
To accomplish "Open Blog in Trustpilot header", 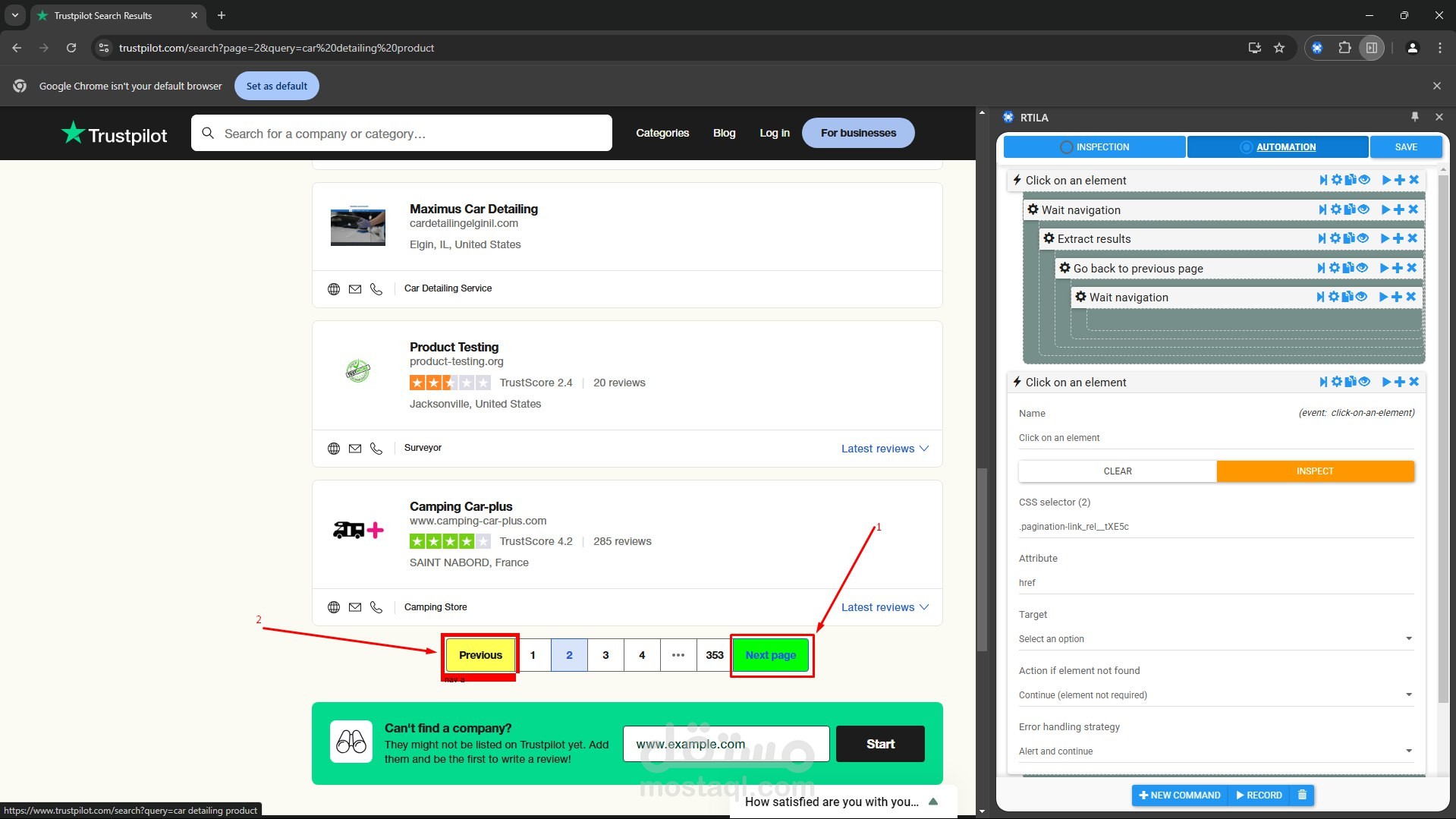I will click(724, 133).
